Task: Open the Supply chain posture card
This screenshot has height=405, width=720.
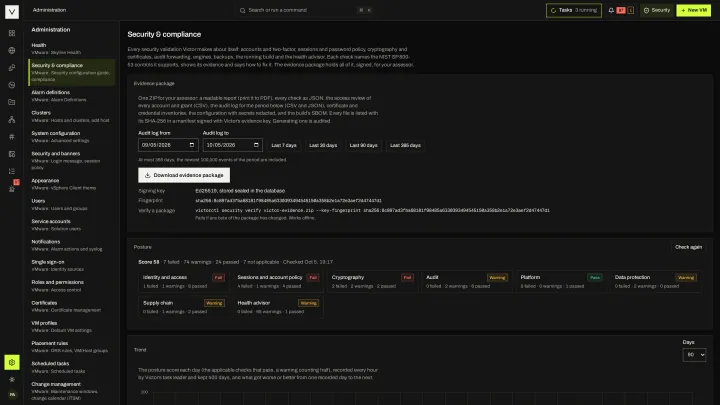Action: pyautogui.click(x=184, y=307)
